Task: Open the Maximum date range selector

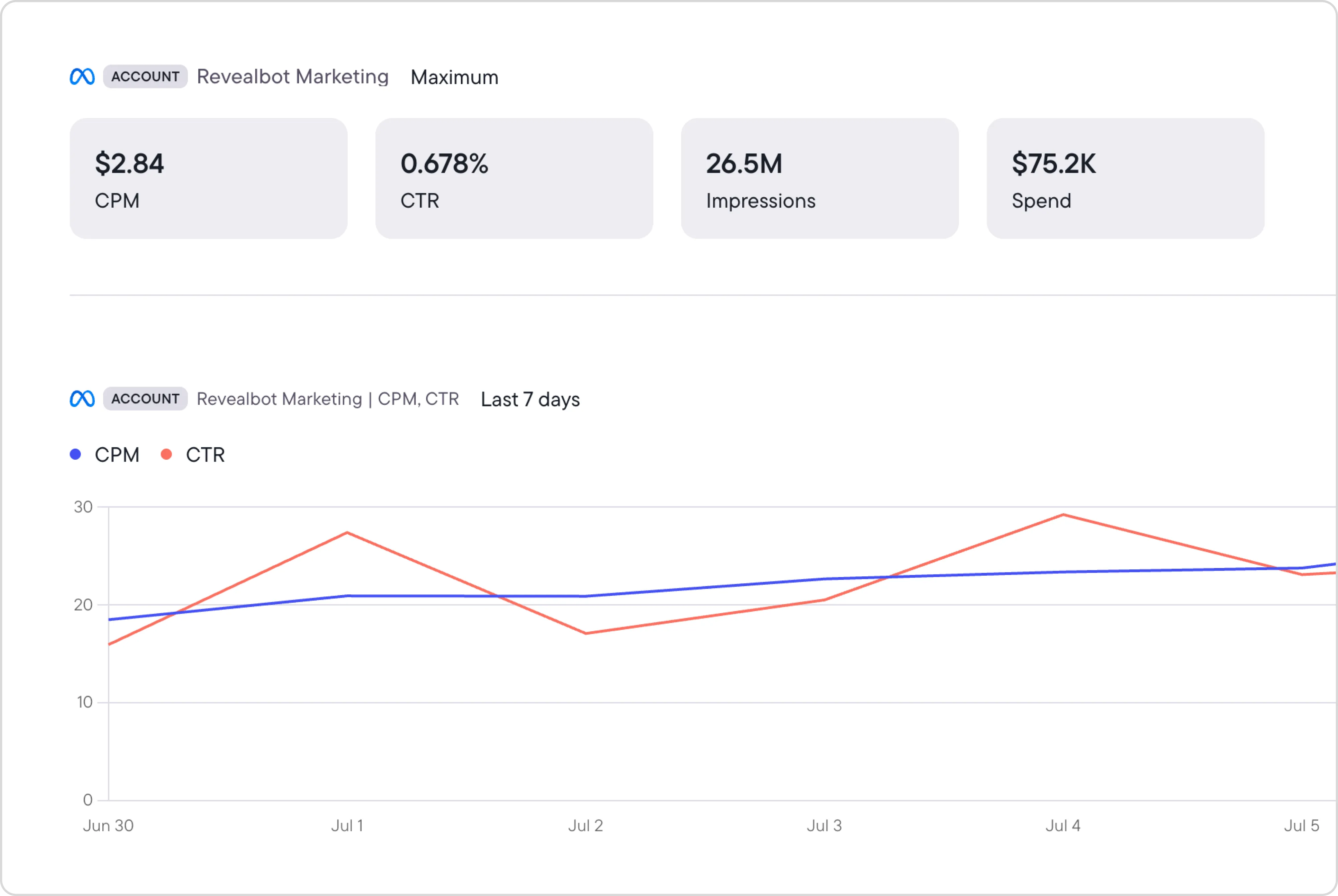Action: (454, 77)
